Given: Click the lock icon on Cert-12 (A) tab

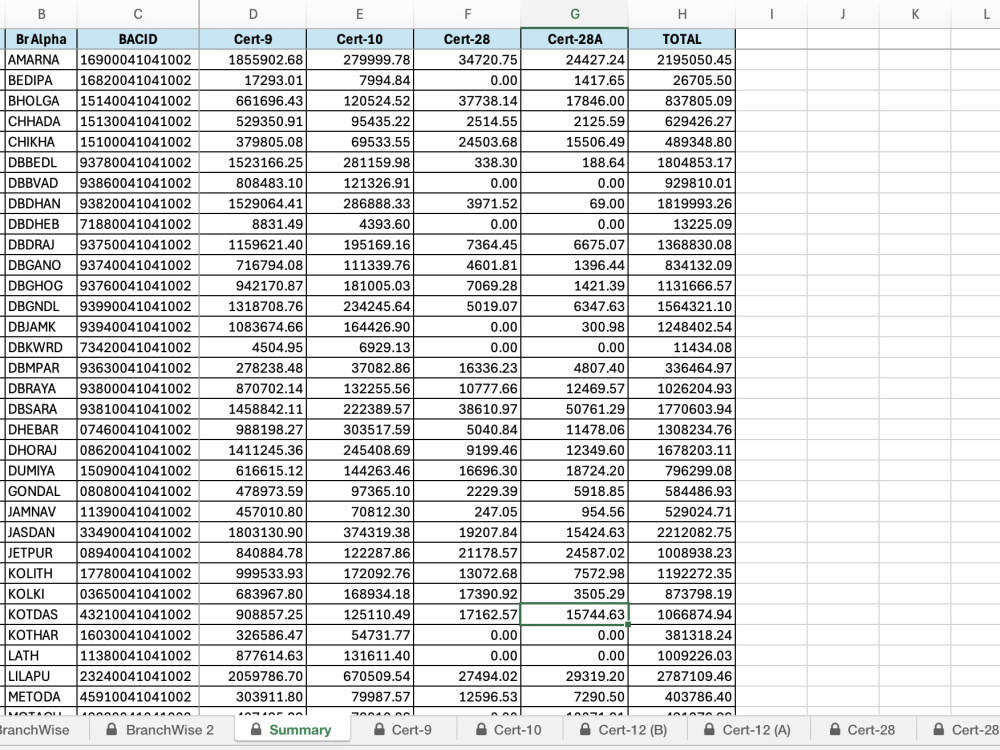Looking at the screenshot, I should (x=709, y=729).
